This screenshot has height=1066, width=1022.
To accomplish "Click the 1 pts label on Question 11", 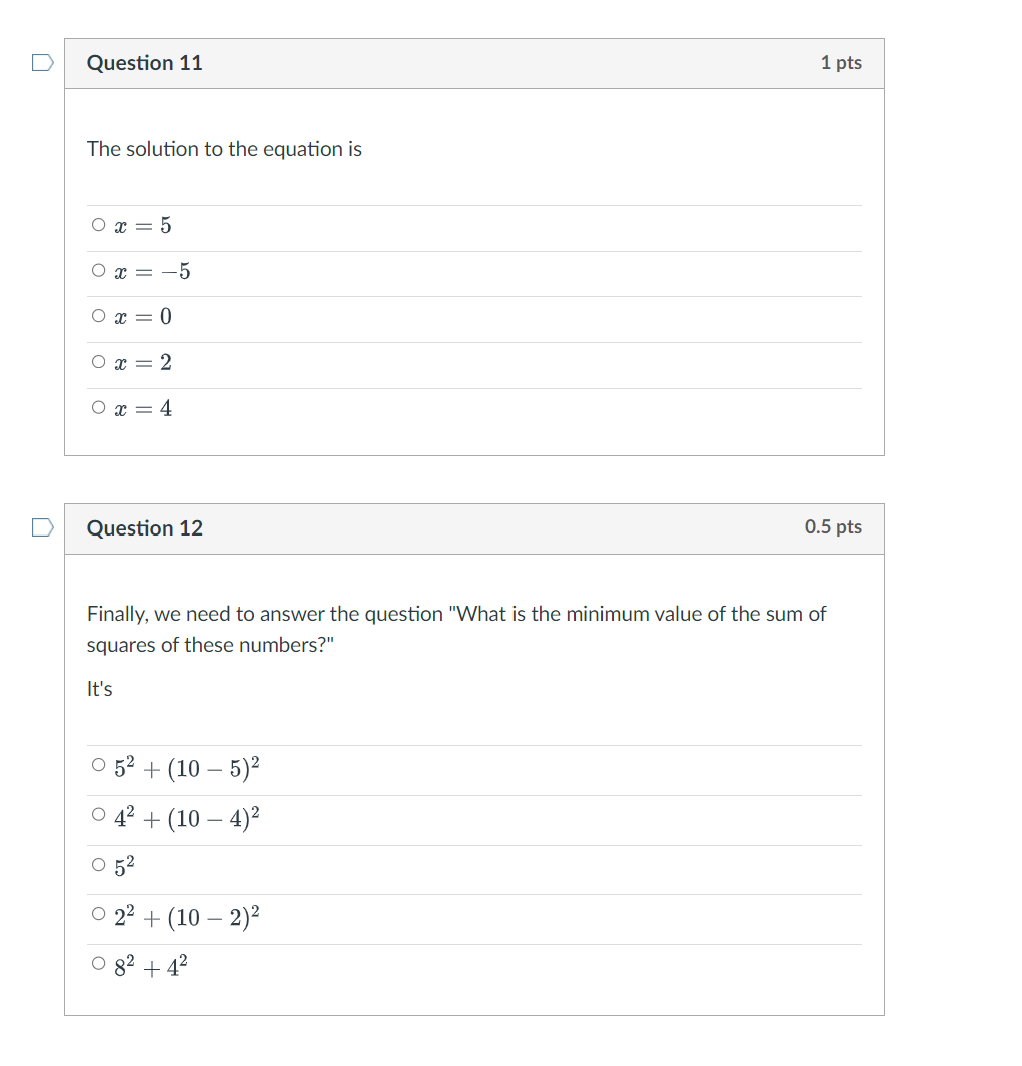I will pos(840,62).
